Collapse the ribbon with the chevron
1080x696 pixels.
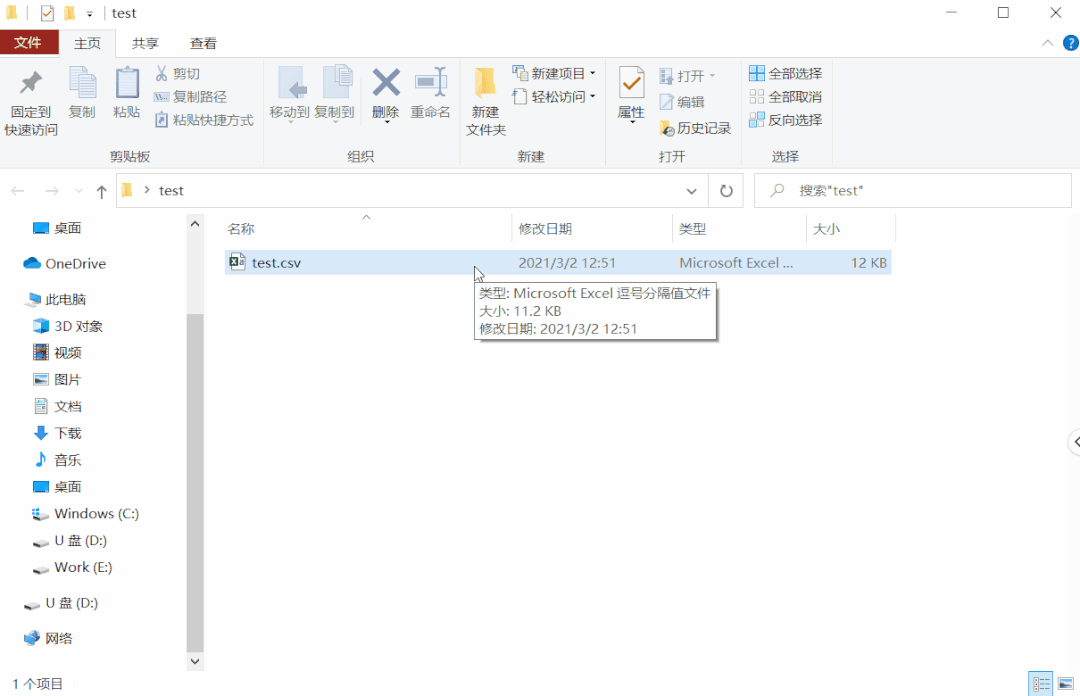[x=1048, y=43]
